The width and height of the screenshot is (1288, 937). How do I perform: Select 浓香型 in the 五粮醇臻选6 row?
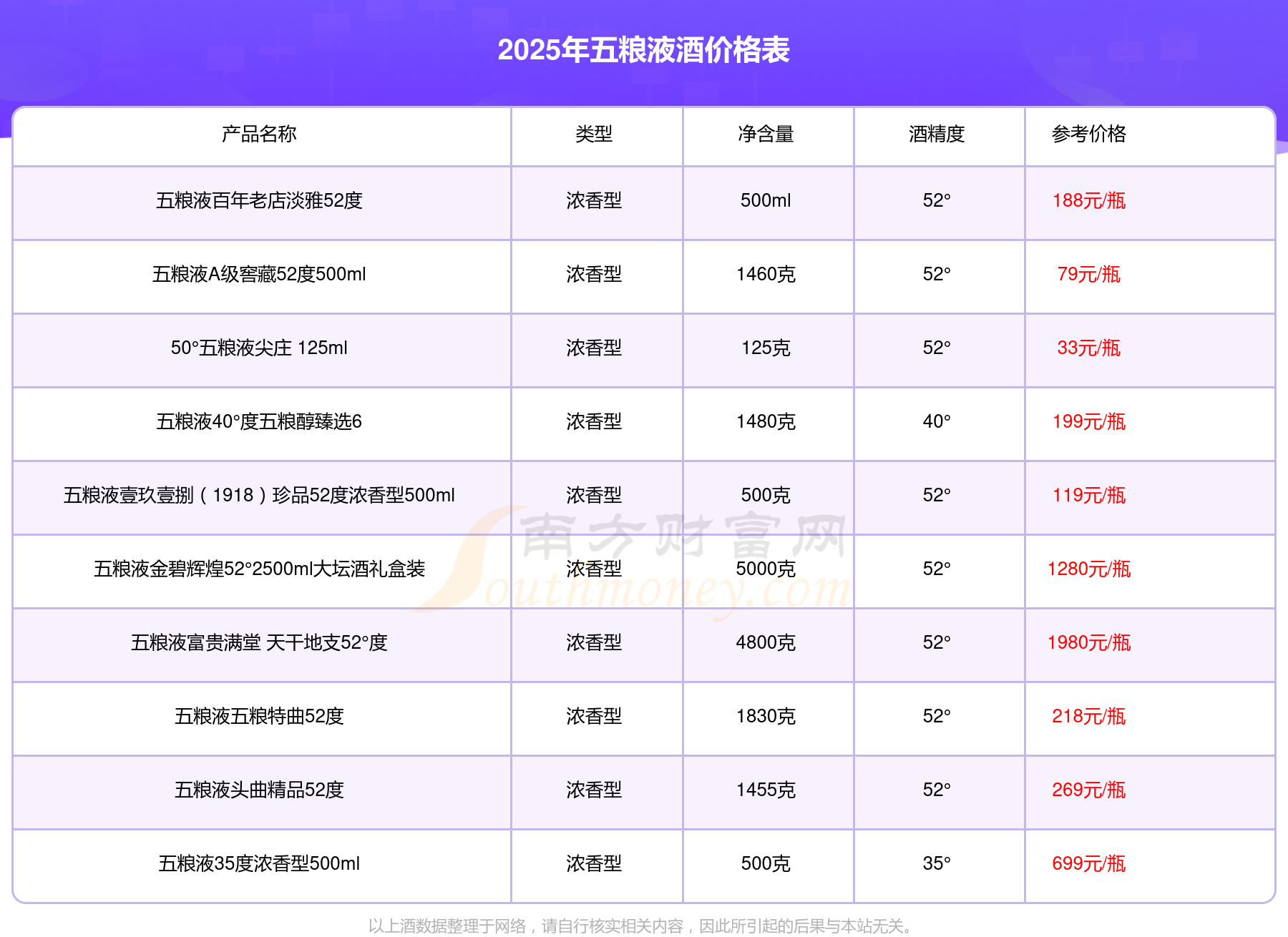click(594, 421)
